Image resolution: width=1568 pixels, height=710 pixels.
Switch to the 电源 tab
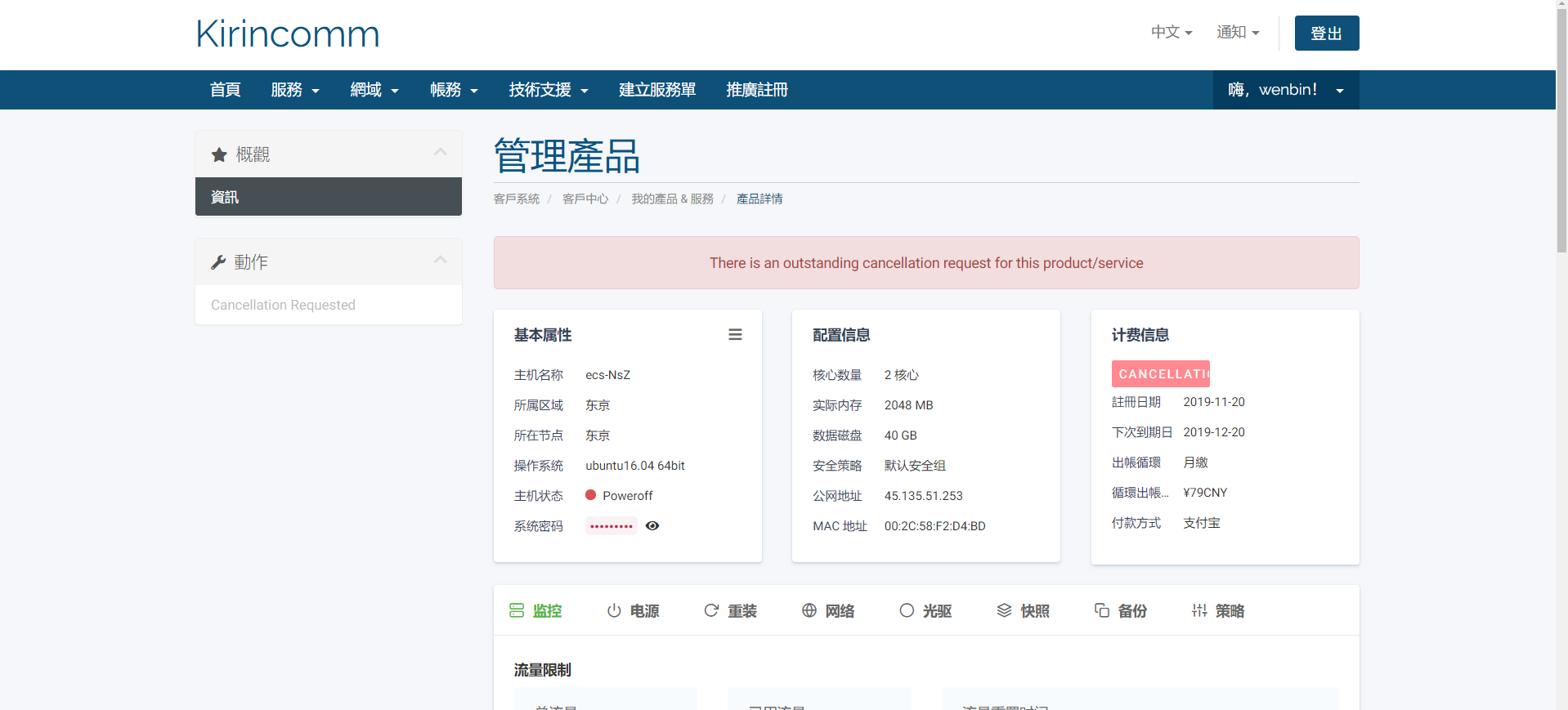[x=634, y=611]
